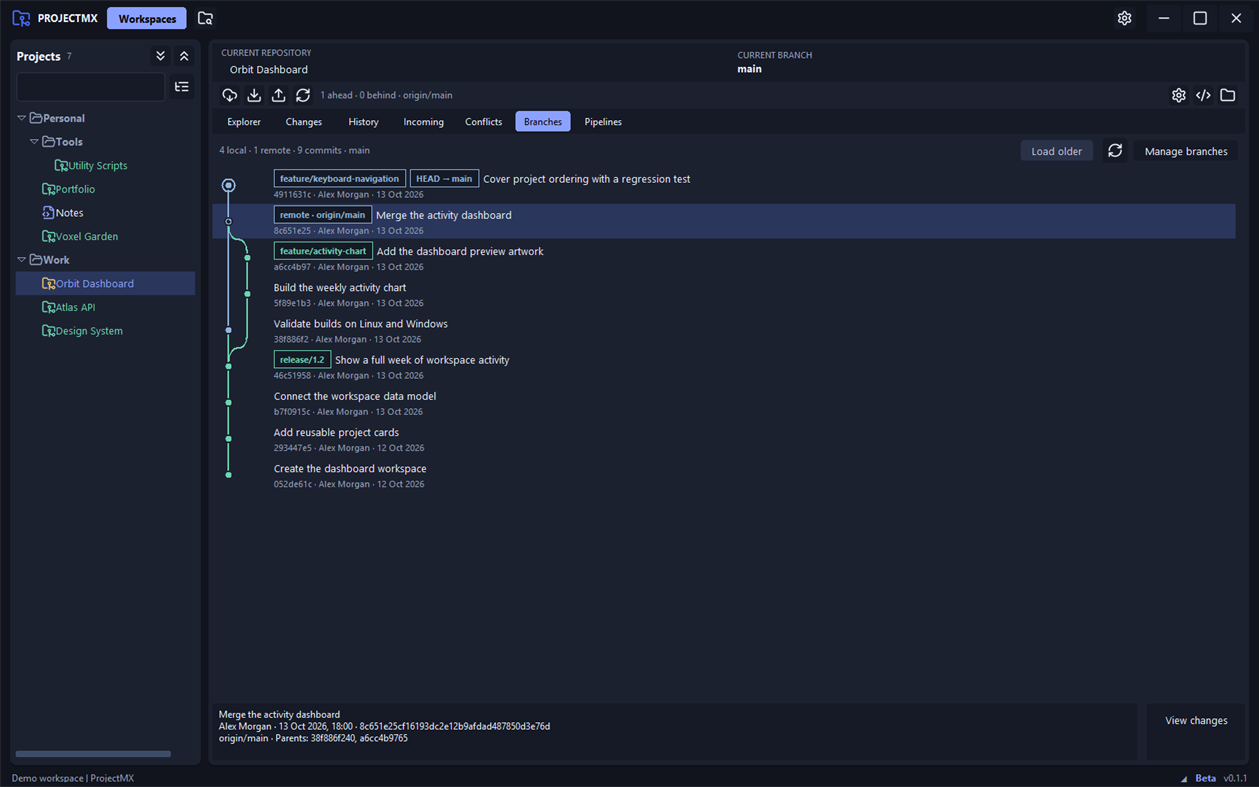The height and width of the screenshot is (787, 1259).
Task: Click the current branch name "main"
Action: (750, 69)
